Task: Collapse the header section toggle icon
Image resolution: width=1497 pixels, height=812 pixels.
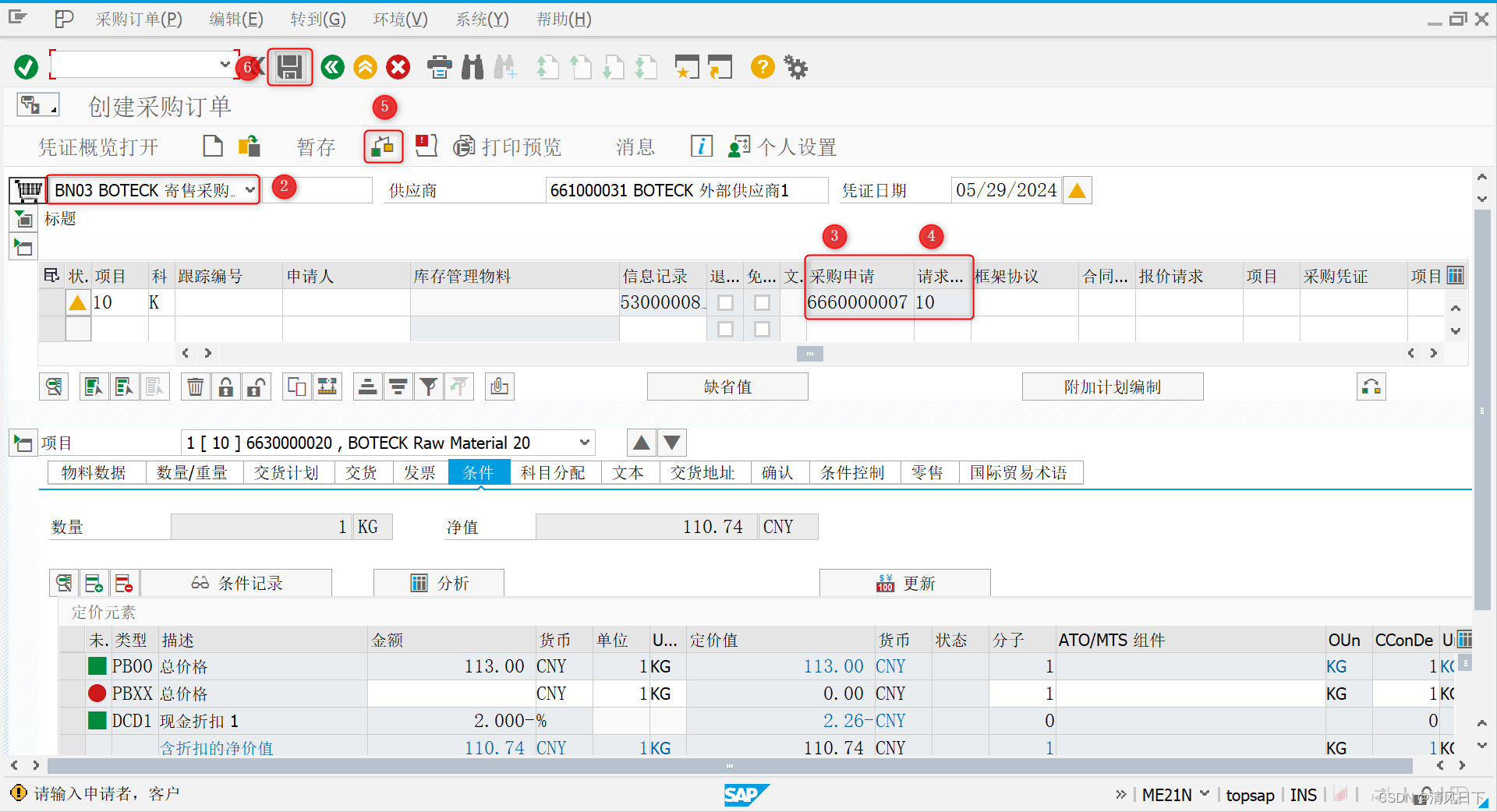Action: click(23, 220)
